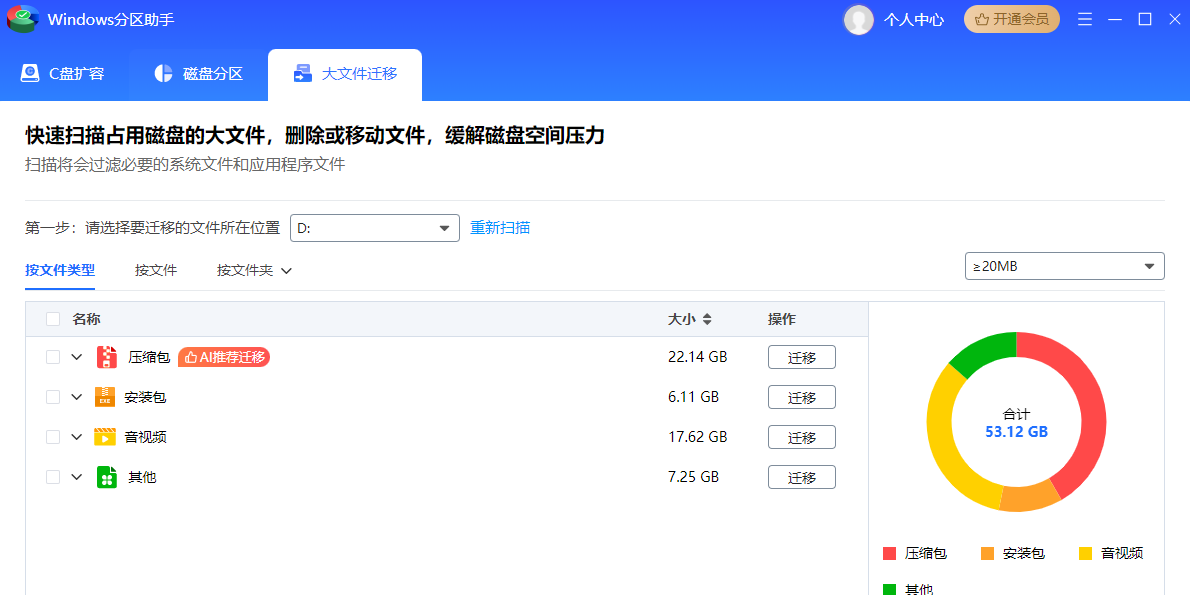Viewport: 1190px width, 595px height.
Task: Click the crown icon on 开通会员 button
Action: (x=981, y=20)
